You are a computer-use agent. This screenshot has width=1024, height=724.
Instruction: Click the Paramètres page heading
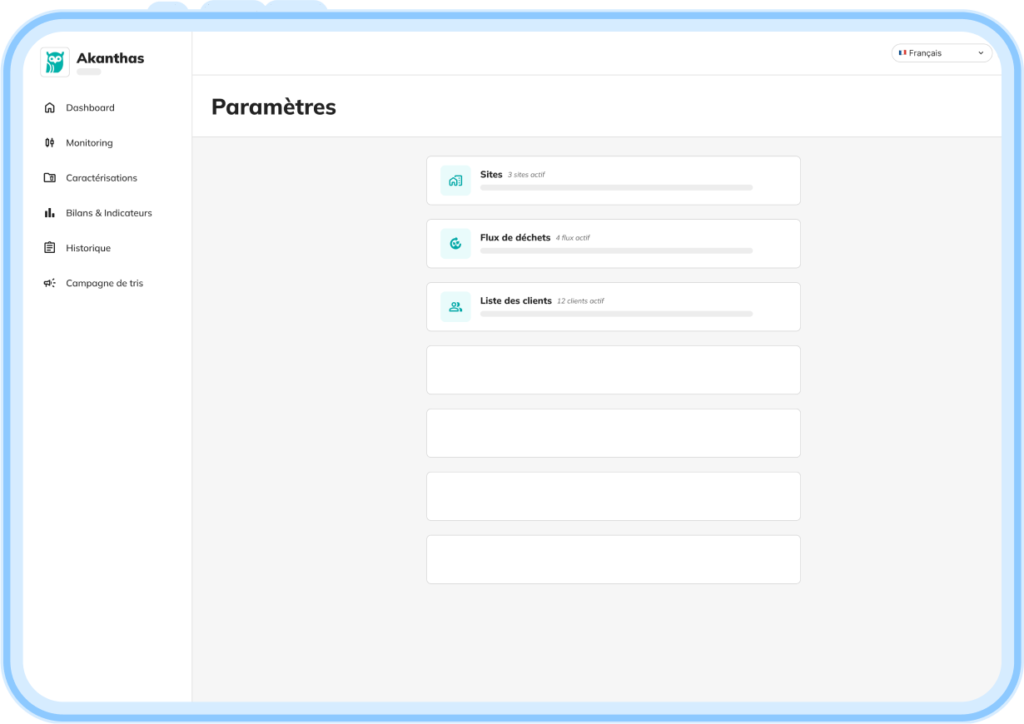(x=274, y=107)
